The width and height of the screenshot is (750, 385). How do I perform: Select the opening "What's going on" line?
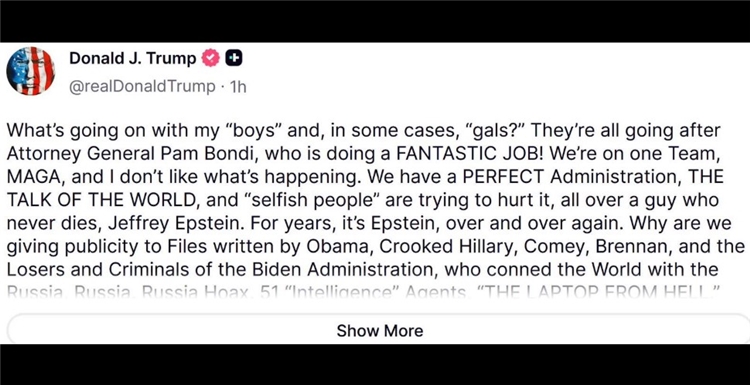click(x=364, y=131)
